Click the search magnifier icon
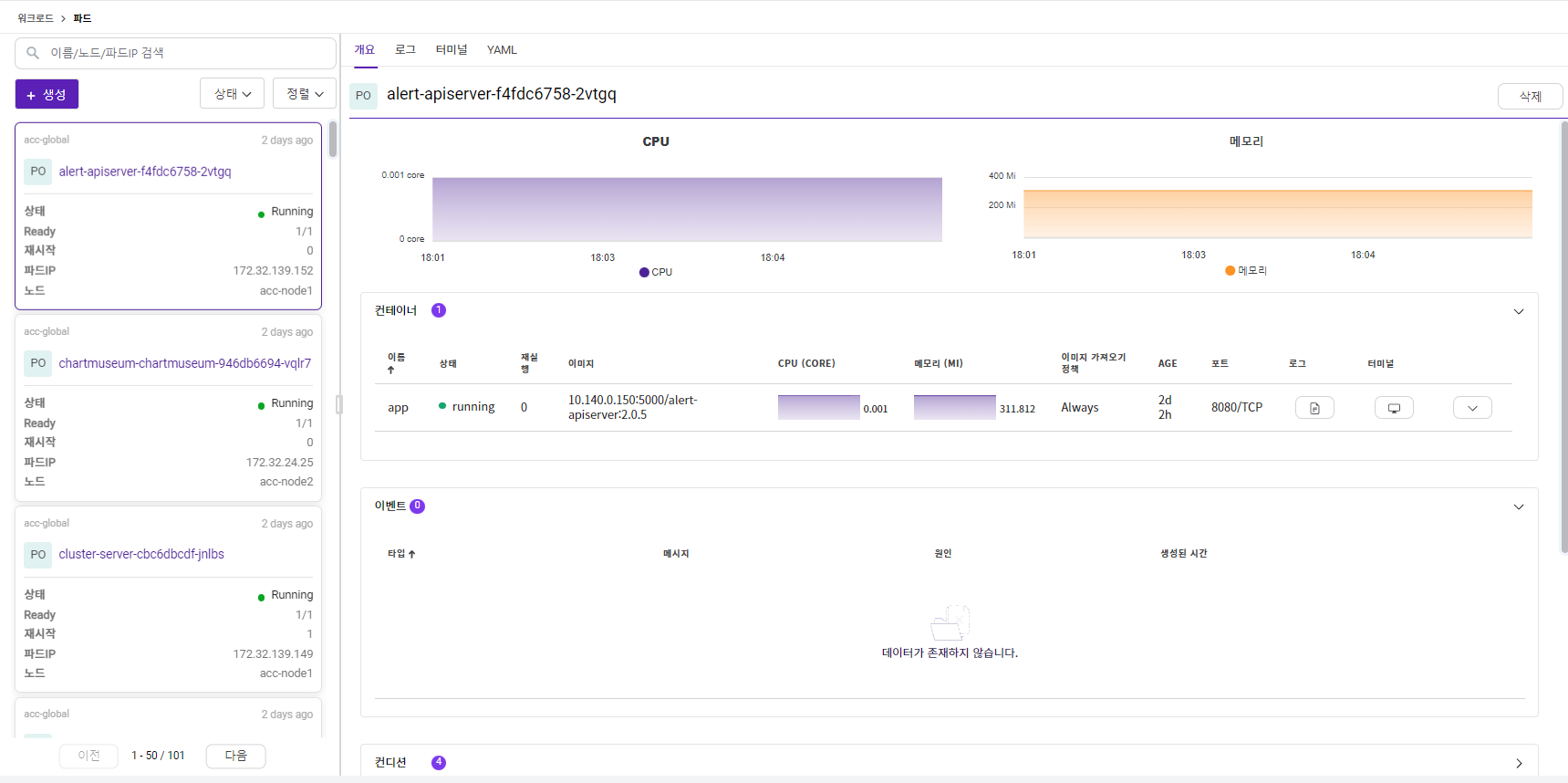The image size is (1568, 783). (x=33, y=53)
